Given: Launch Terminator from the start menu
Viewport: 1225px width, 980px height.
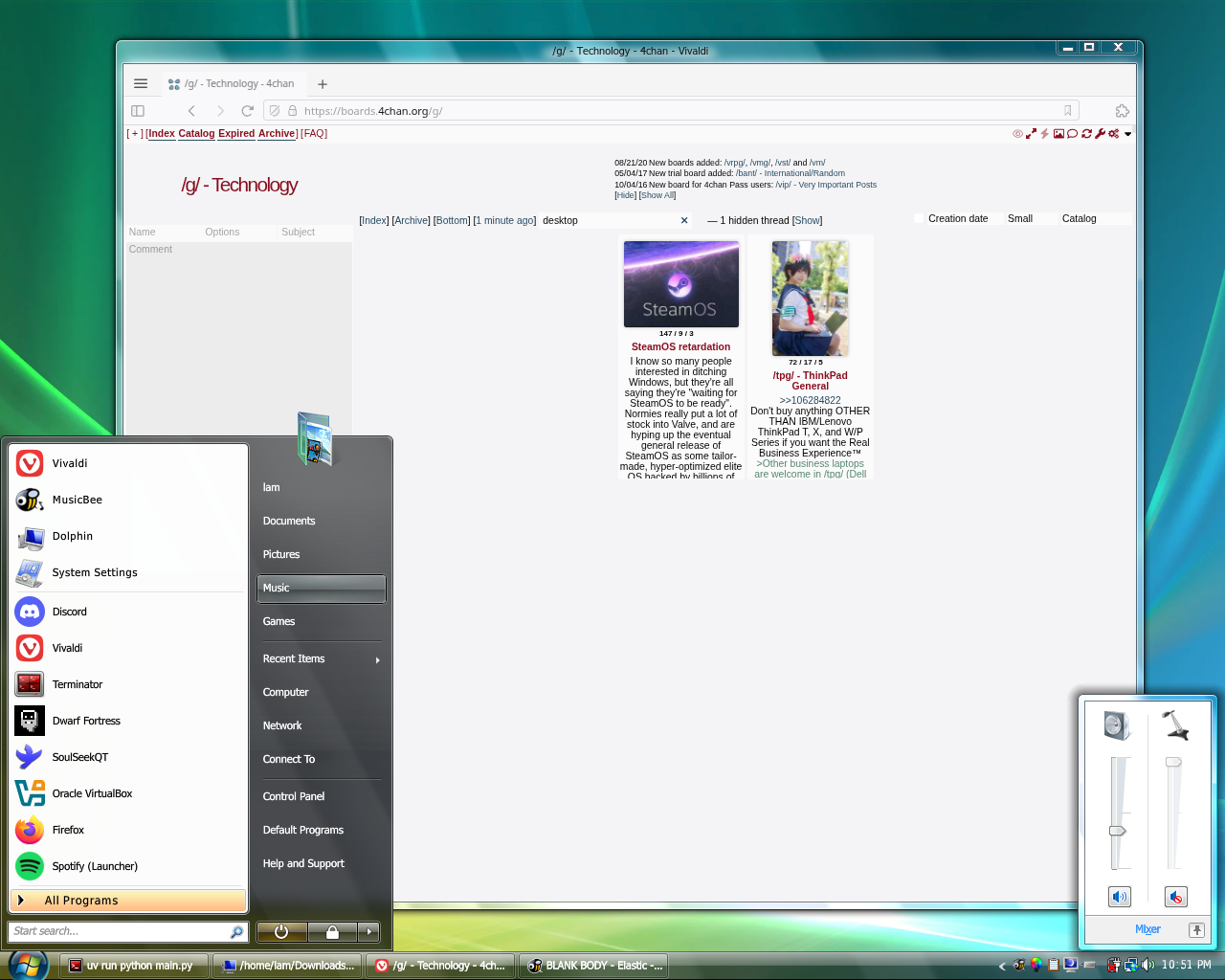Looking at the screenshot, I should click(x=128, y=684).
